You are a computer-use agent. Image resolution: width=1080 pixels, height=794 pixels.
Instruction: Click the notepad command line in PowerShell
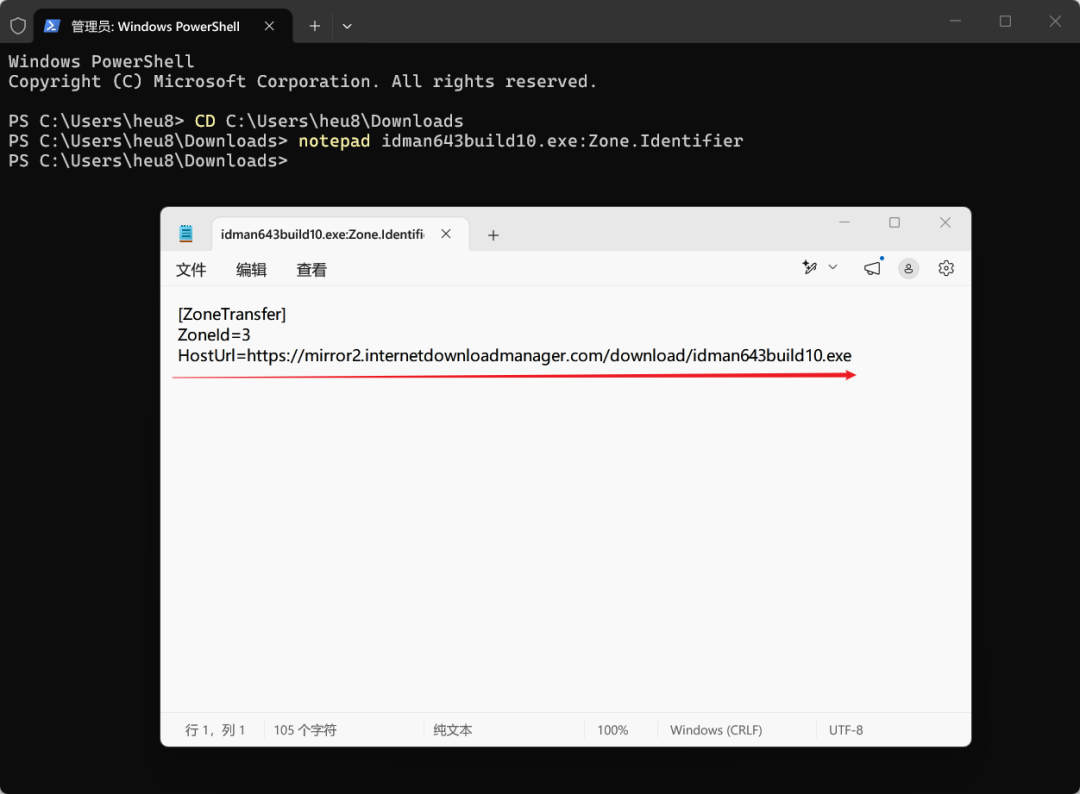[375, 141]
